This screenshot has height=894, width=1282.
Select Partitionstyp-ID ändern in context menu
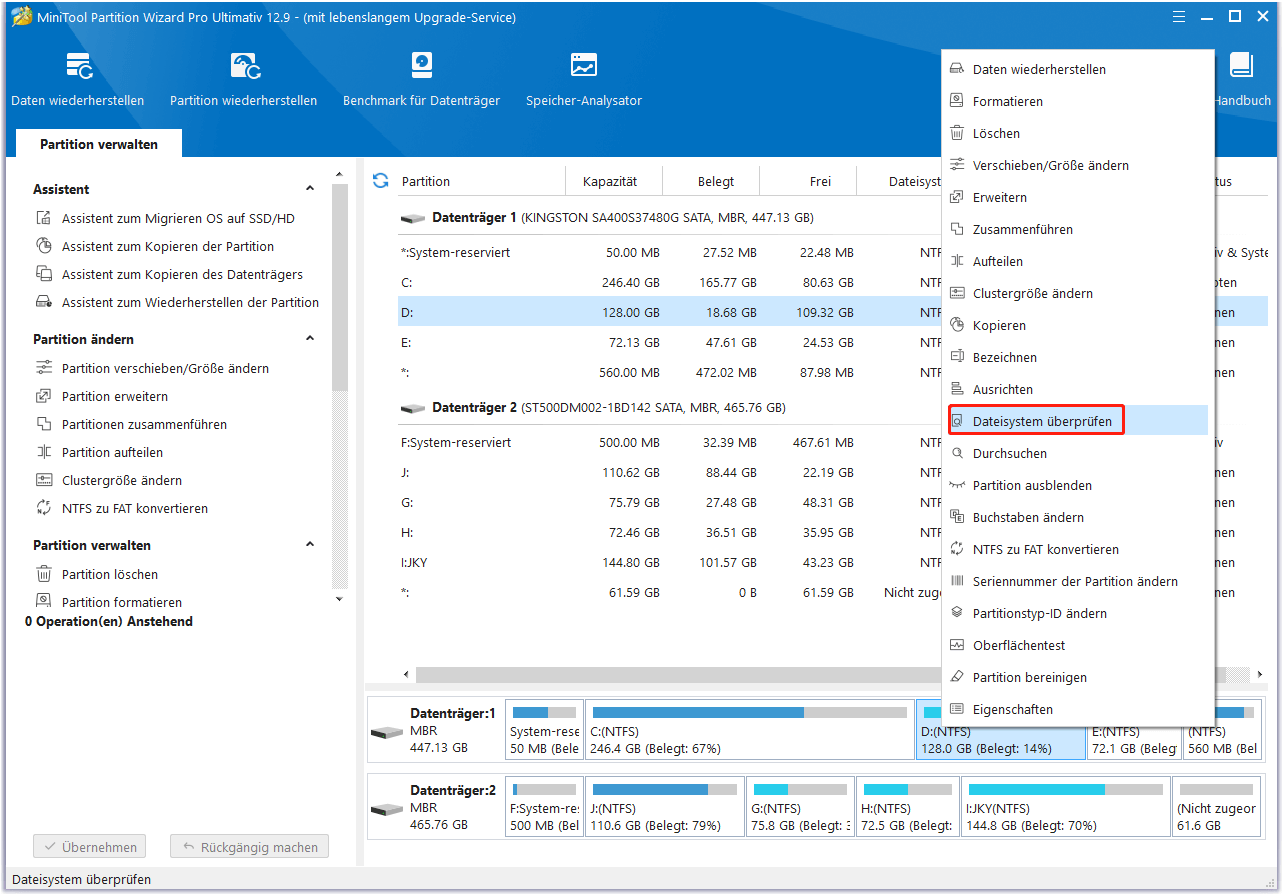pos(1078,613)
